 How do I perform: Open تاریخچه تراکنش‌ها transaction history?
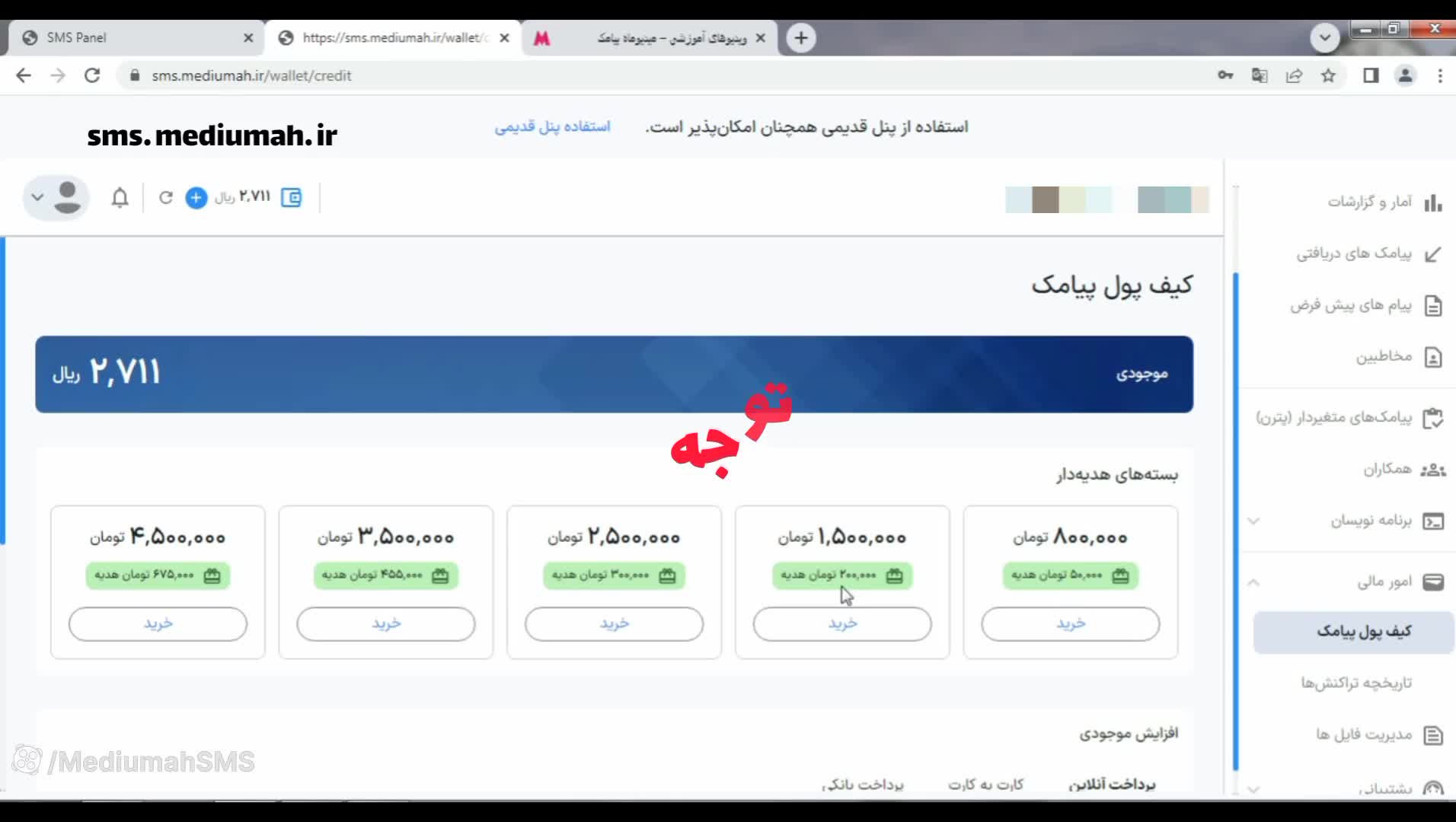click(x=1355, y=683)
